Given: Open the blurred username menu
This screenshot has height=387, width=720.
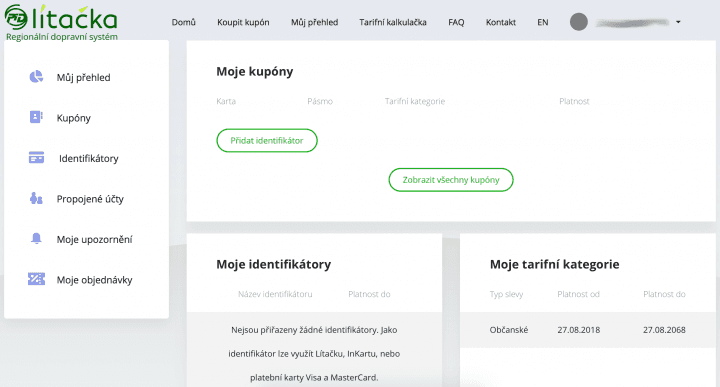Looking at the screenshot, I should pos(632,22).
